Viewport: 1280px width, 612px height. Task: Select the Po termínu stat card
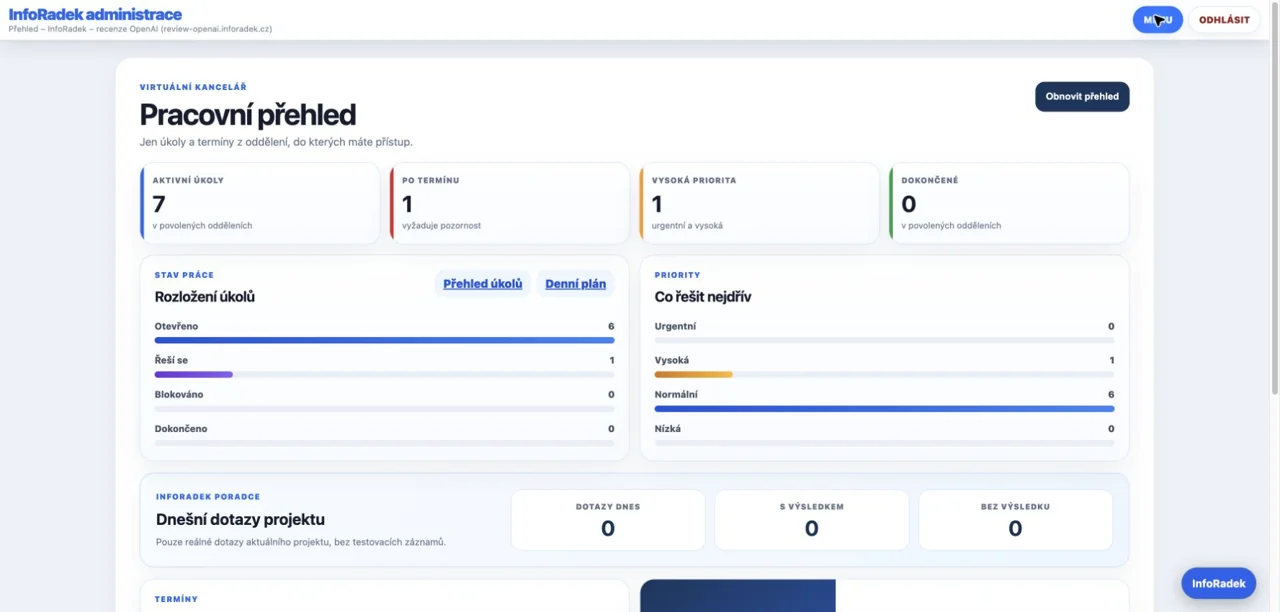click(510, 204)
